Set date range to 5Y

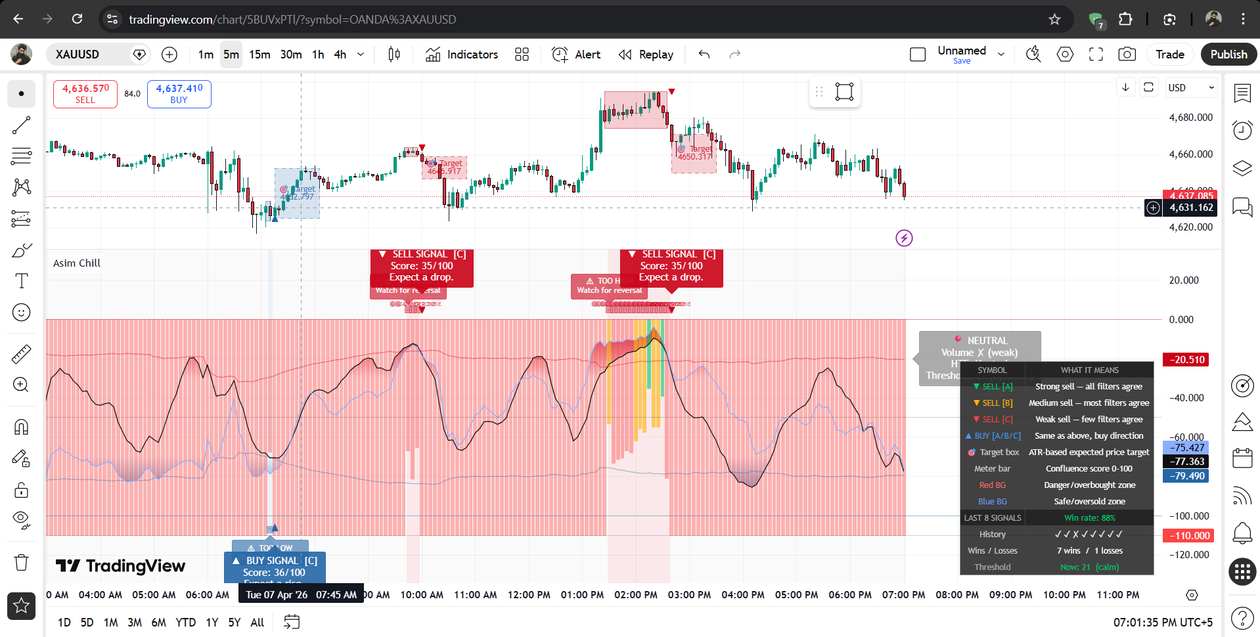234,622
